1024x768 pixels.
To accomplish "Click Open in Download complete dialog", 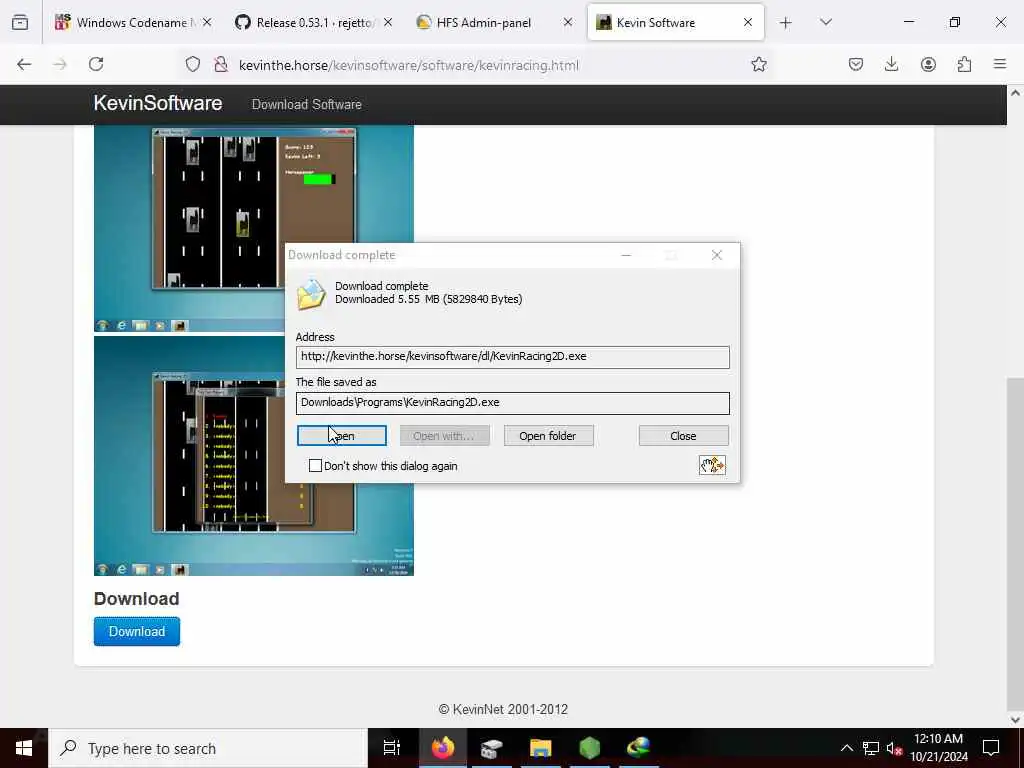I will pyautogui.click(x=342, y=436).
